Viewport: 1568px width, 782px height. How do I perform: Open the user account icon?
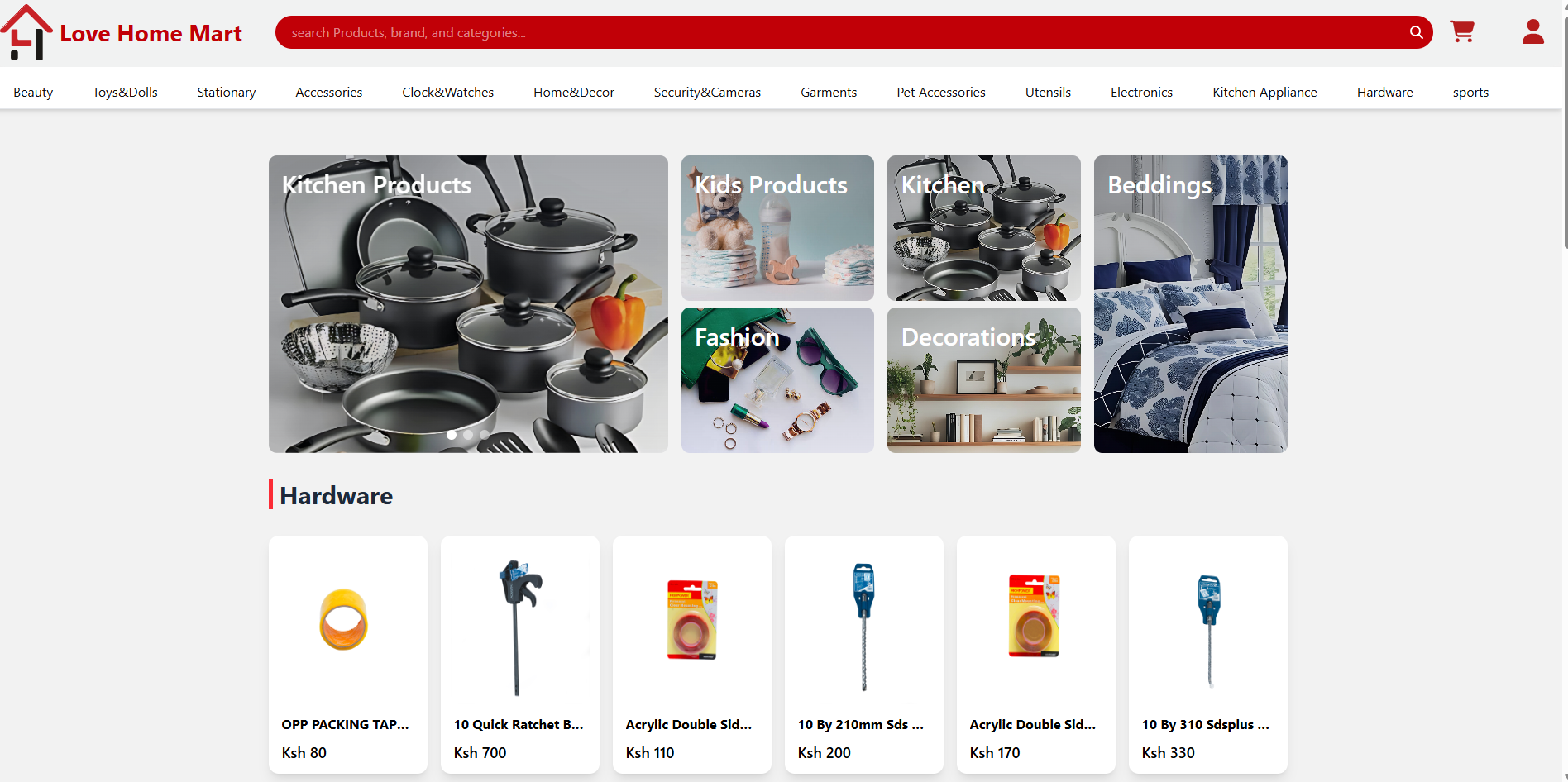coord(1533,32)
